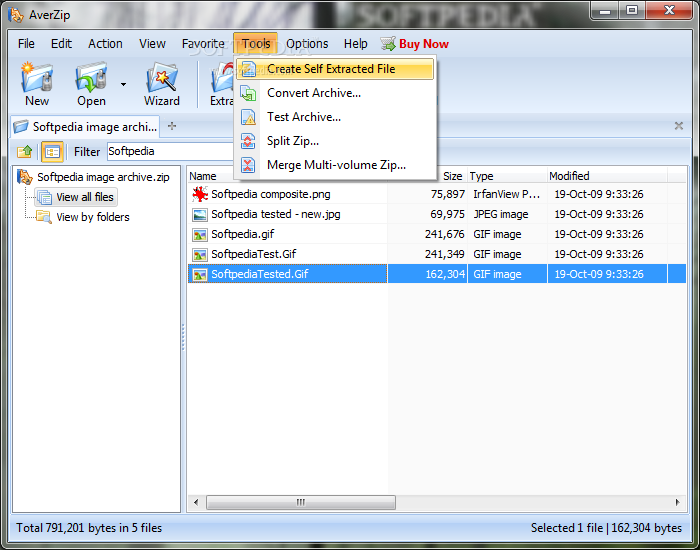Click the Convert Archive menu icon
The width and height of the screenshot is (700, 550).
[x=248, y=93]
